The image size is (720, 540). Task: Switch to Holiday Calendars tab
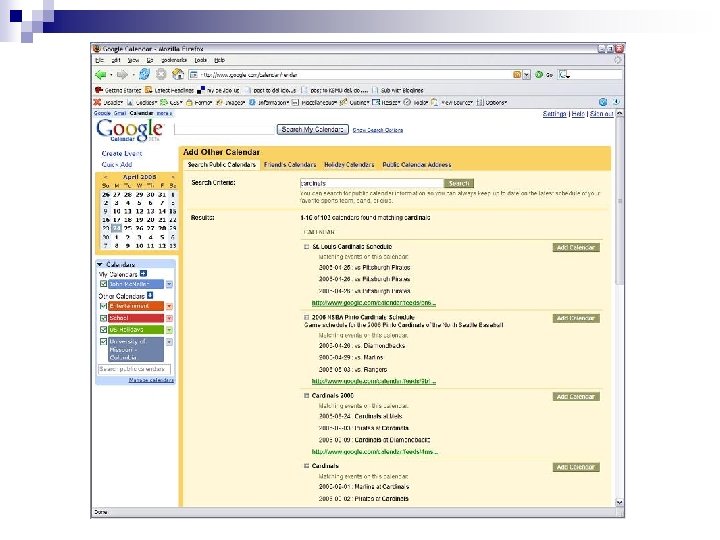coord(349,164)
